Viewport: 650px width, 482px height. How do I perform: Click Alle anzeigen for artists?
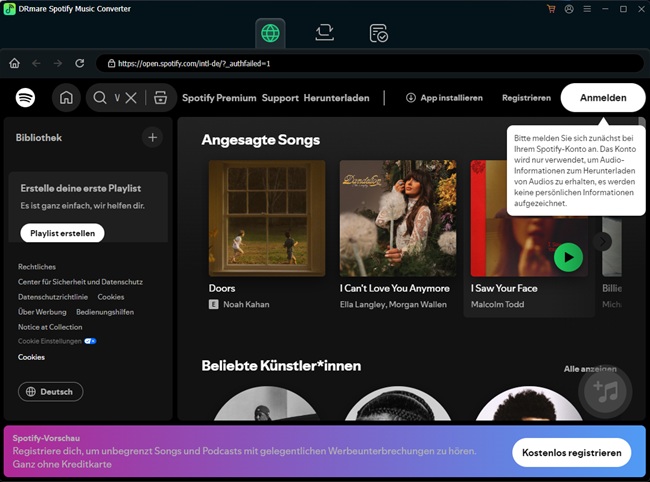[x=590, y=368]
